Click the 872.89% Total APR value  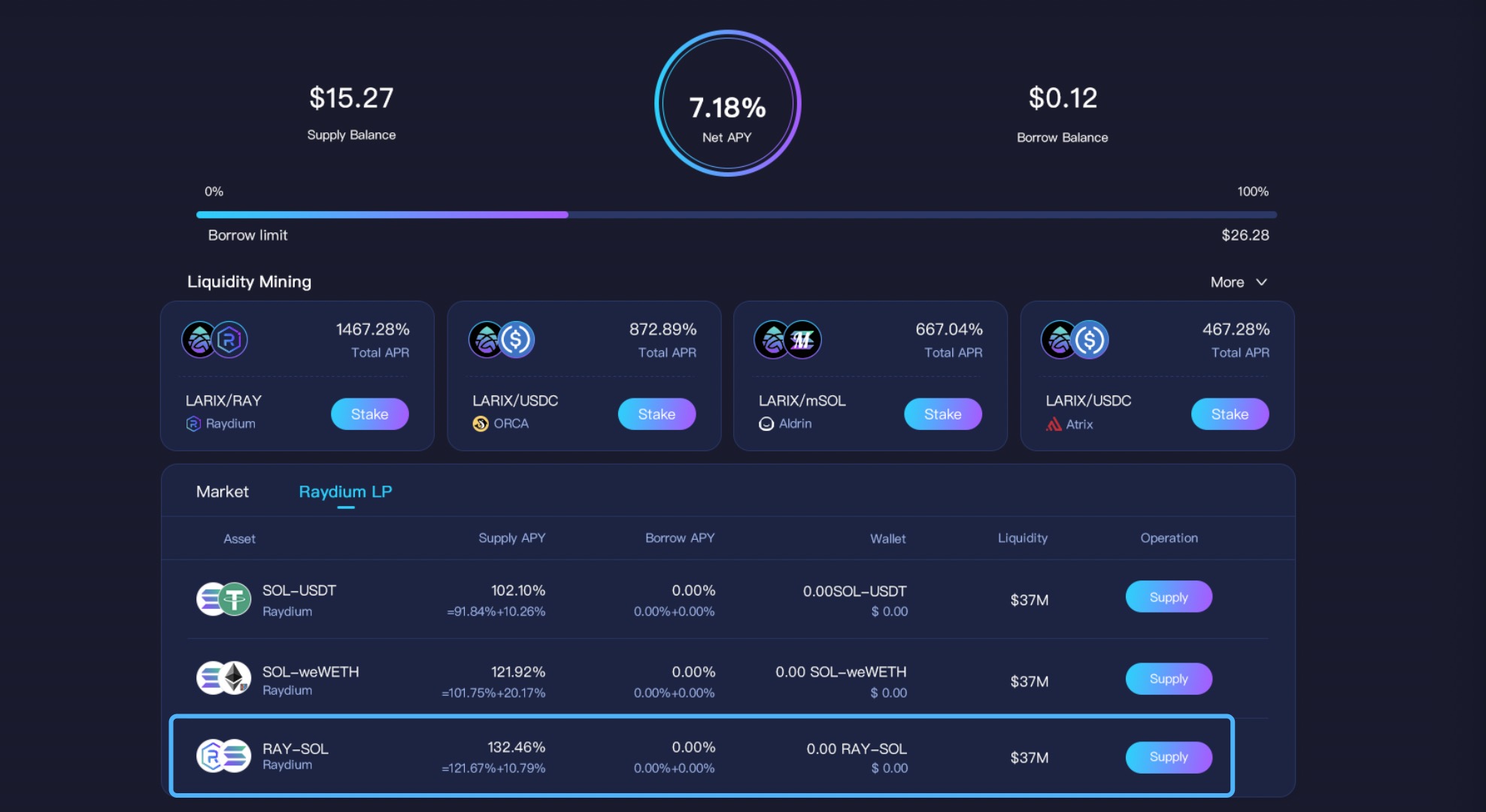(x=663, y=329)
